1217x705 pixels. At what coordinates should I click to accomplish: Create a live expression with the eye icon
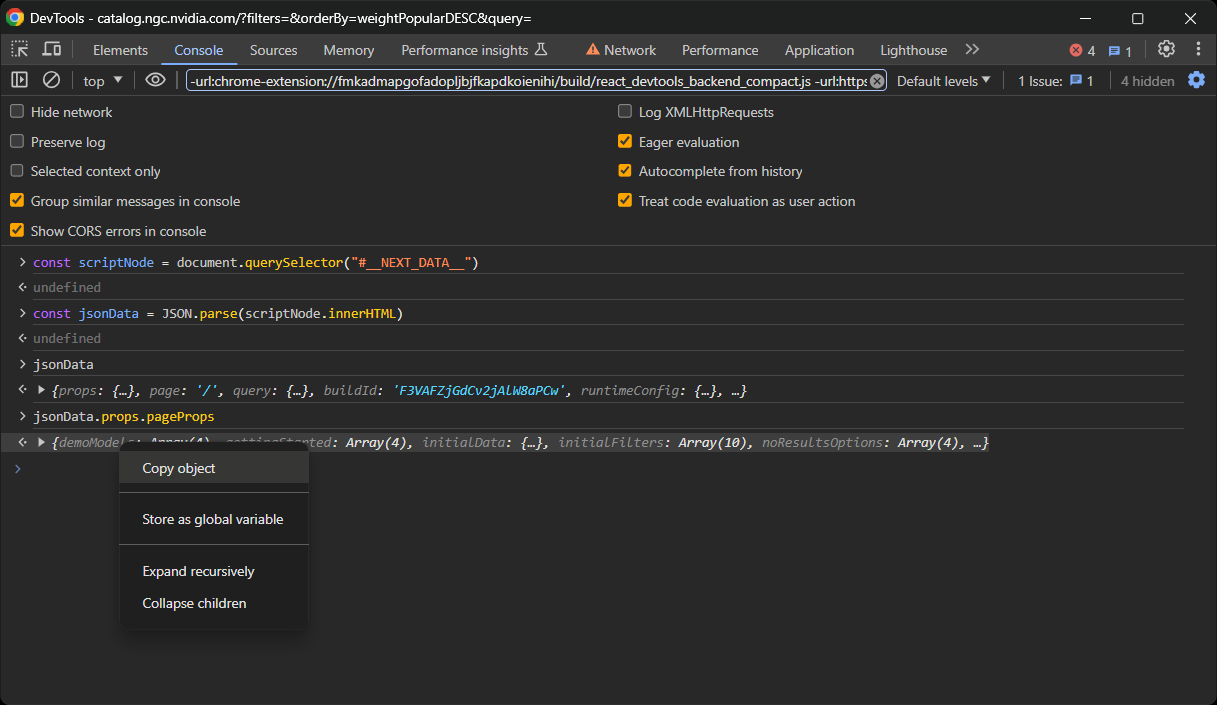[x=155, y=80]
